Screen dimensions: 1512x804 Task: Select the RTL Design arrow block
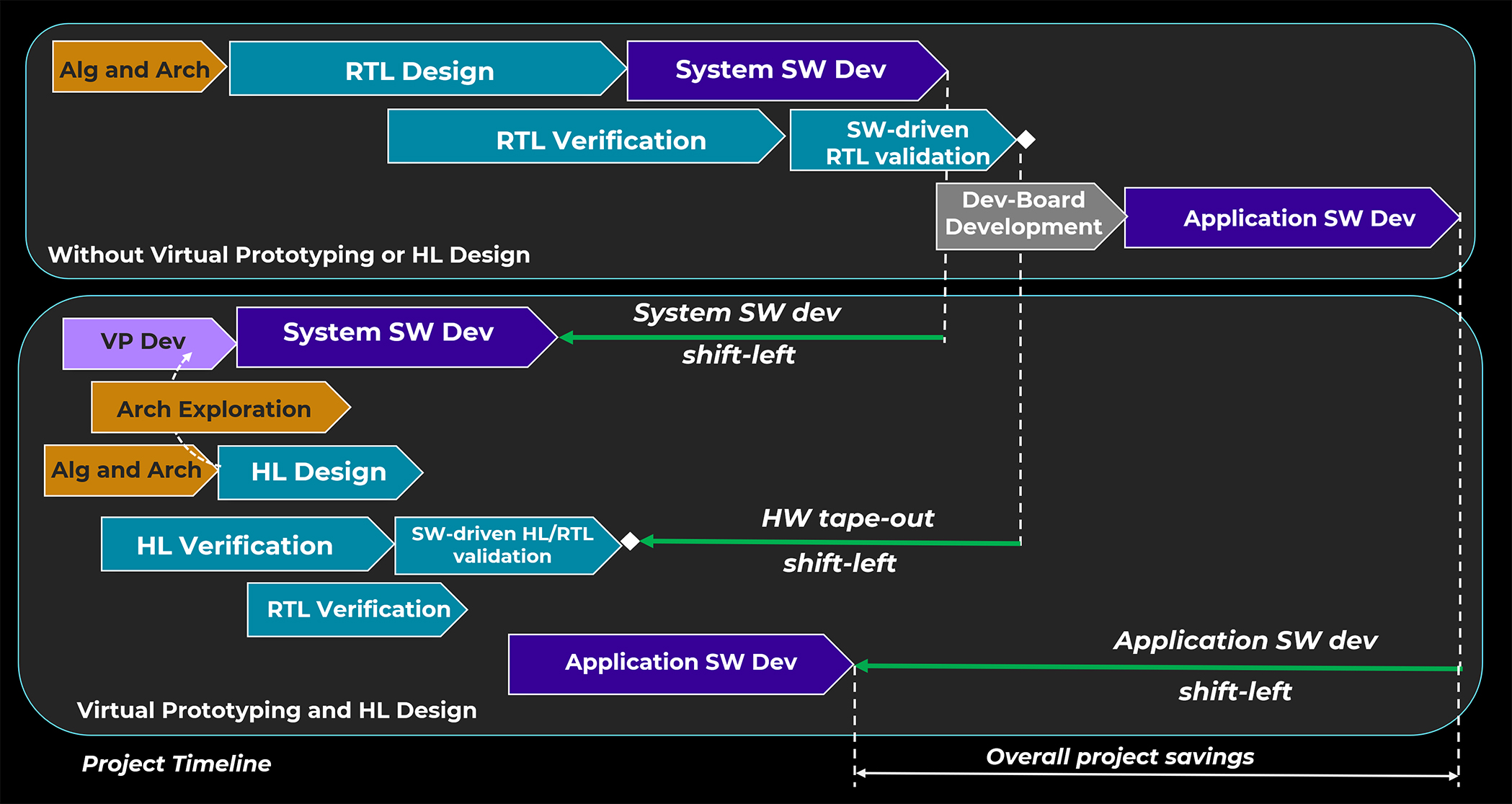[419, 69]
